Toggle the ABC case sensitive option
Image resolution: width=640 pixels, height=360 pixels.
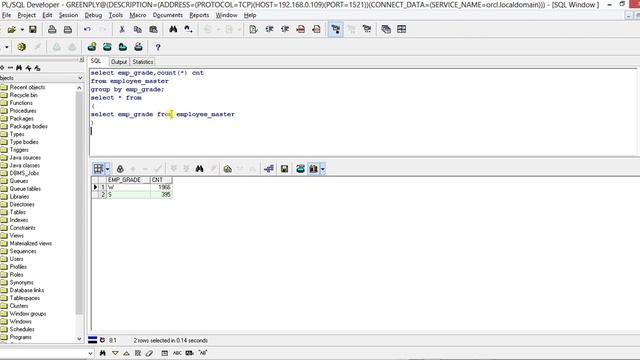178,353
